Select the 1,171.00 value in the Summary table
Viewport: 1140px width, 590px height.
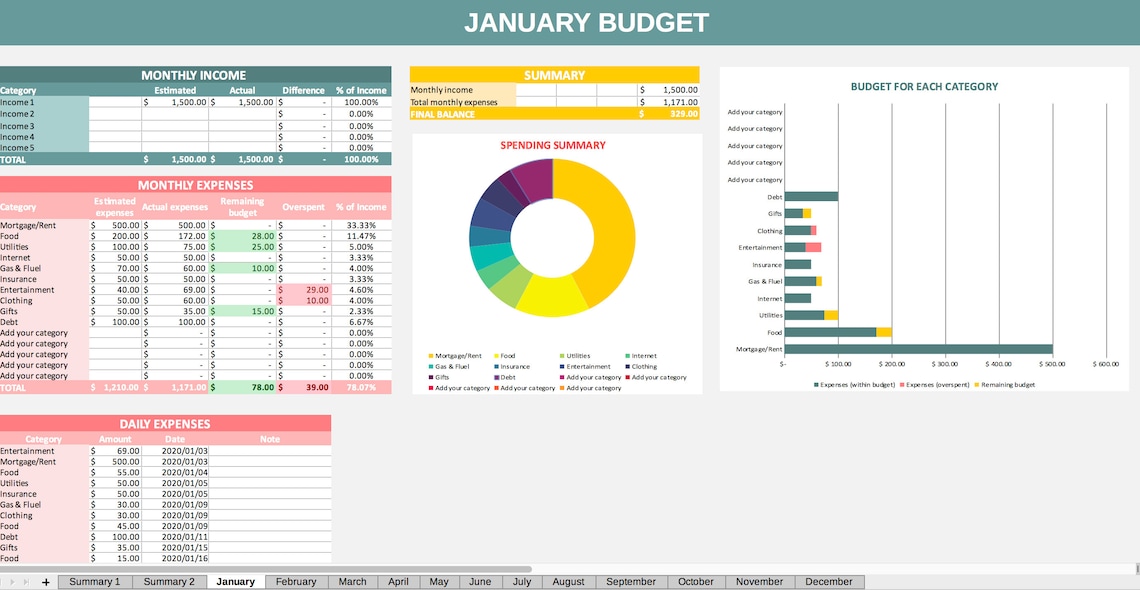(669, 102)
